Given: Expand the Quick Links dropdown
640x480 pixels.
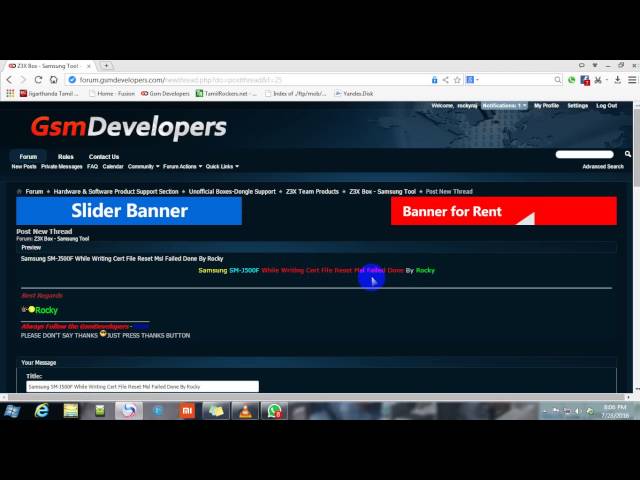Looking at the screenshot, I should (222, 167).
